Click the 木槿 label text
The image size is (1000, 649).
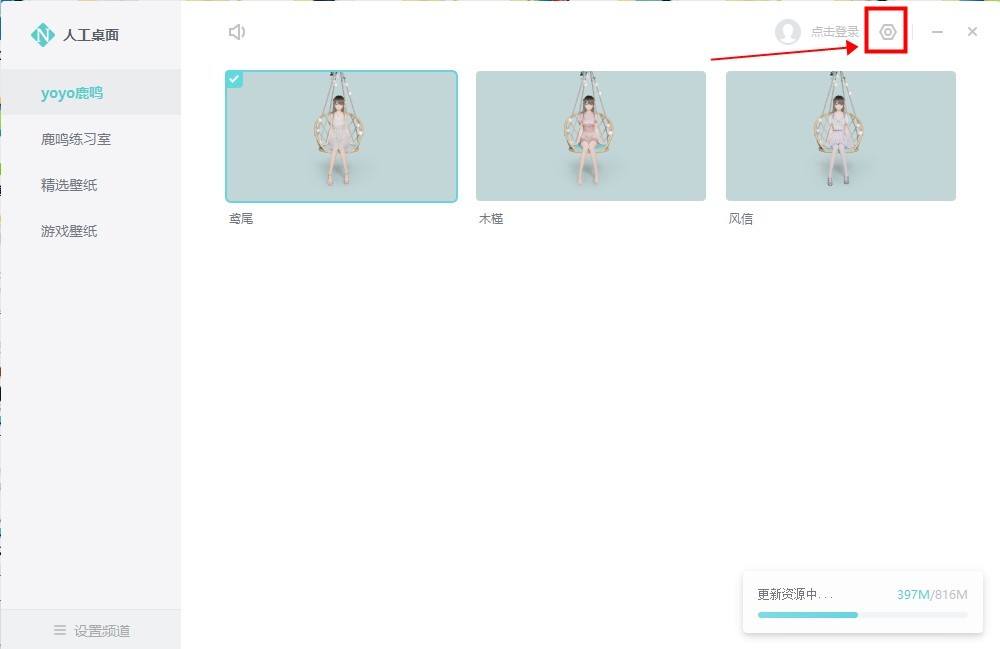tap(491, 219)
